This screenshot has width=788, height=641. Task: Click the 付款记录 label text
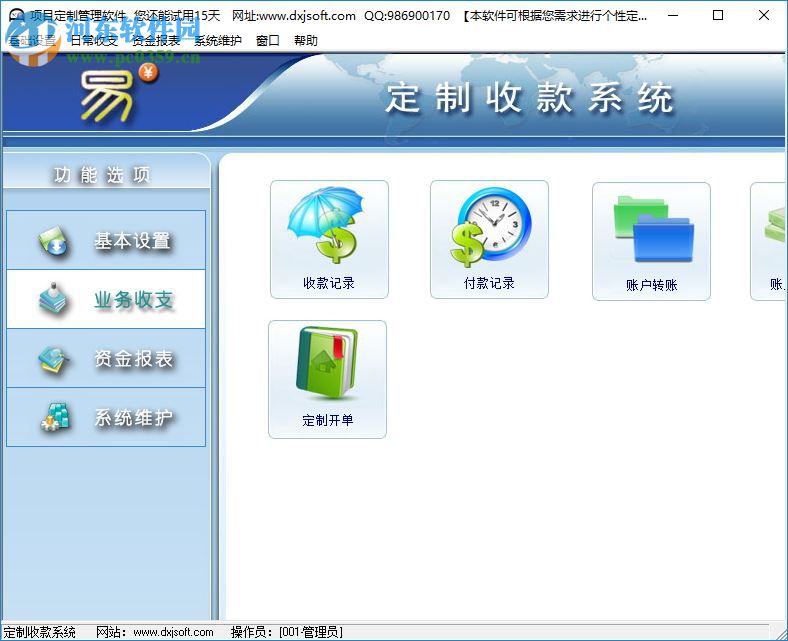pos(489,283)
